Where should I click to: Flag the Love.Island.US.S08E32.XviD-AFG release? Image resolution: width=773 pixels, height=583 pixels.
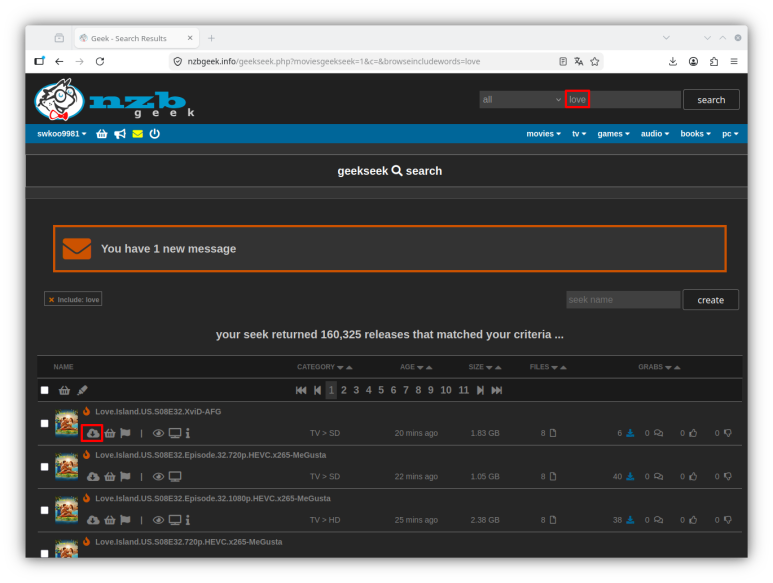tap(126, 433)
